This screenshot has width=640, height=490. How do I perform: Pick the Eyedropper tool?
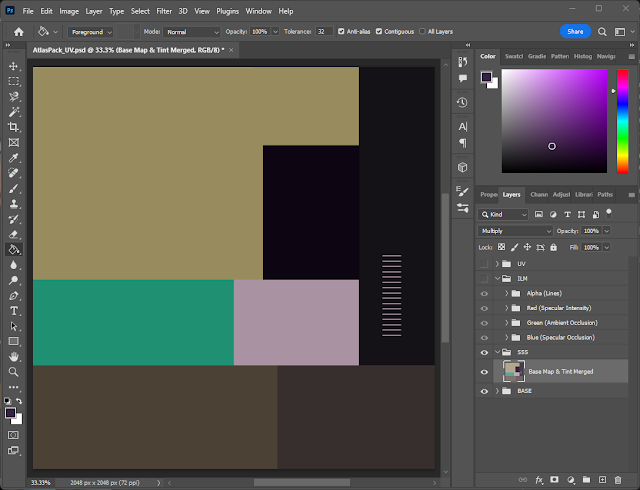click(14, 158)
